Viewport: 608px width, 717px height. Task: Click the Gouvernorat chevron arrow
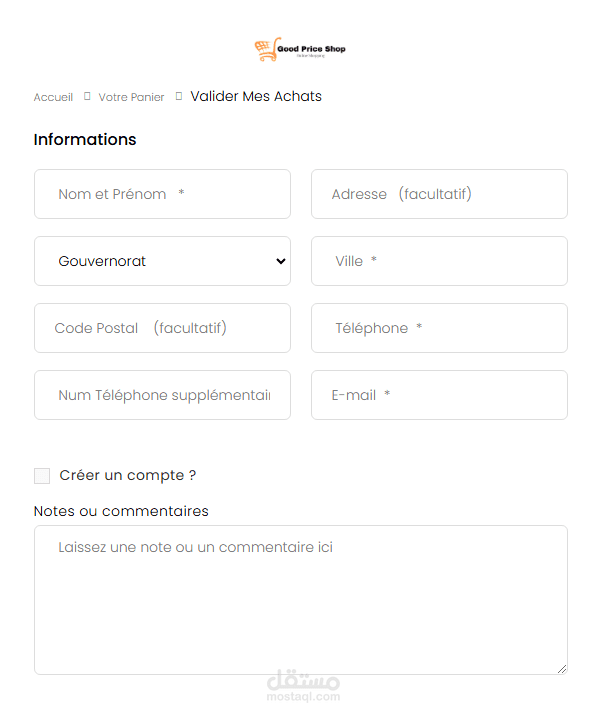(x=281, y=261)
